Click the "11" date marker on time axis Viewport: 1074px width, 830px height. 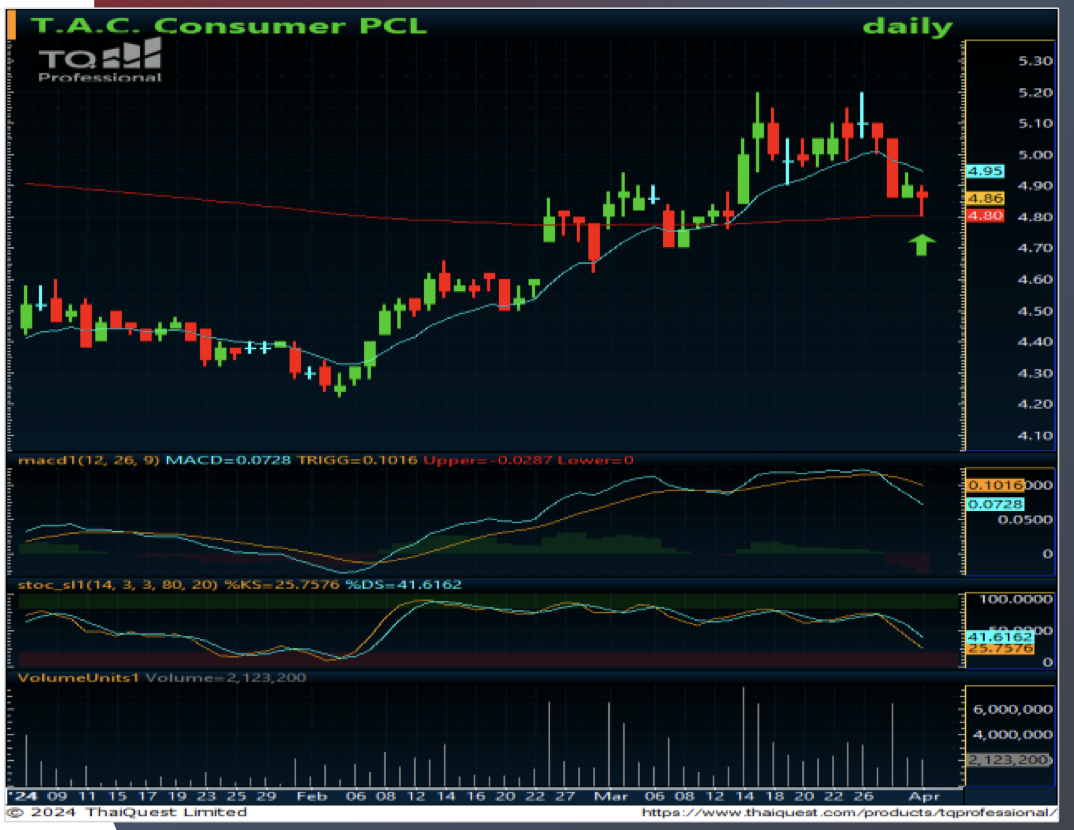pos(87,796)
